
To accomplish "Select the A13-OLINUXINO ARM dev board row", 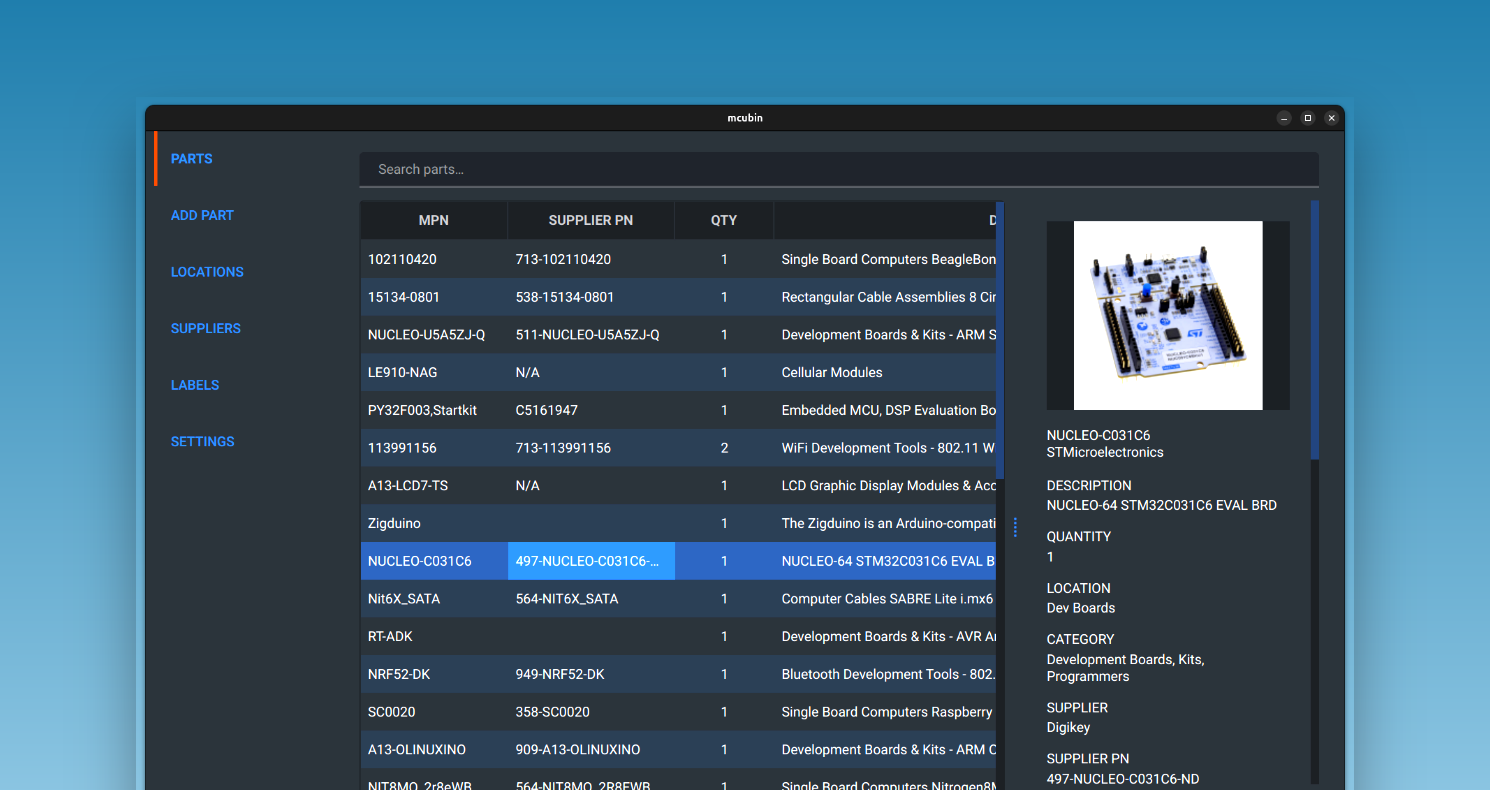I will pyautogui.click(x=434, y=749).
